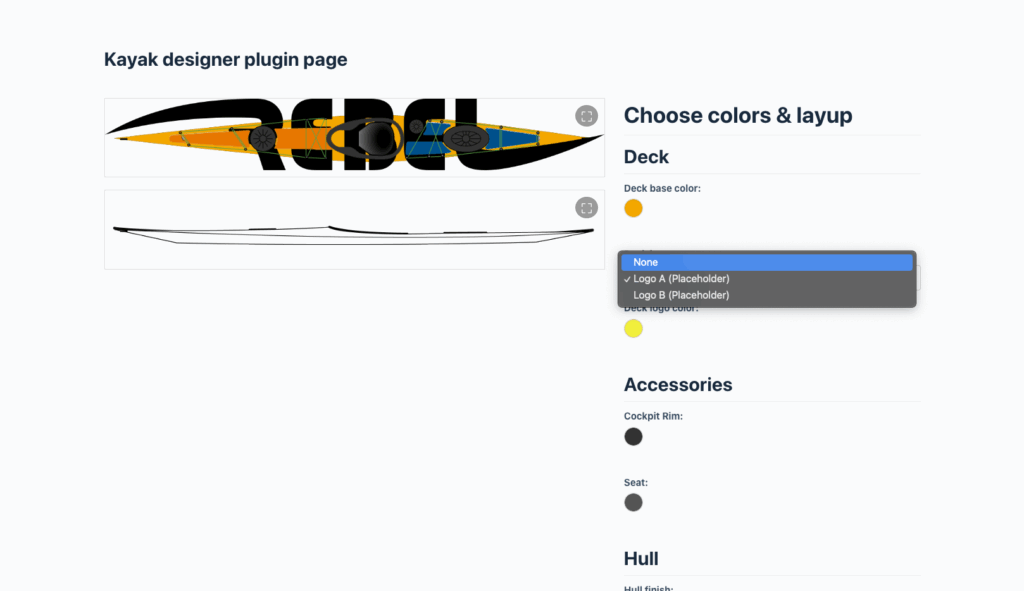Click the oval rear hatch on kayak
Viewport: 1024px width, 591px height.
tap(466, 138)
